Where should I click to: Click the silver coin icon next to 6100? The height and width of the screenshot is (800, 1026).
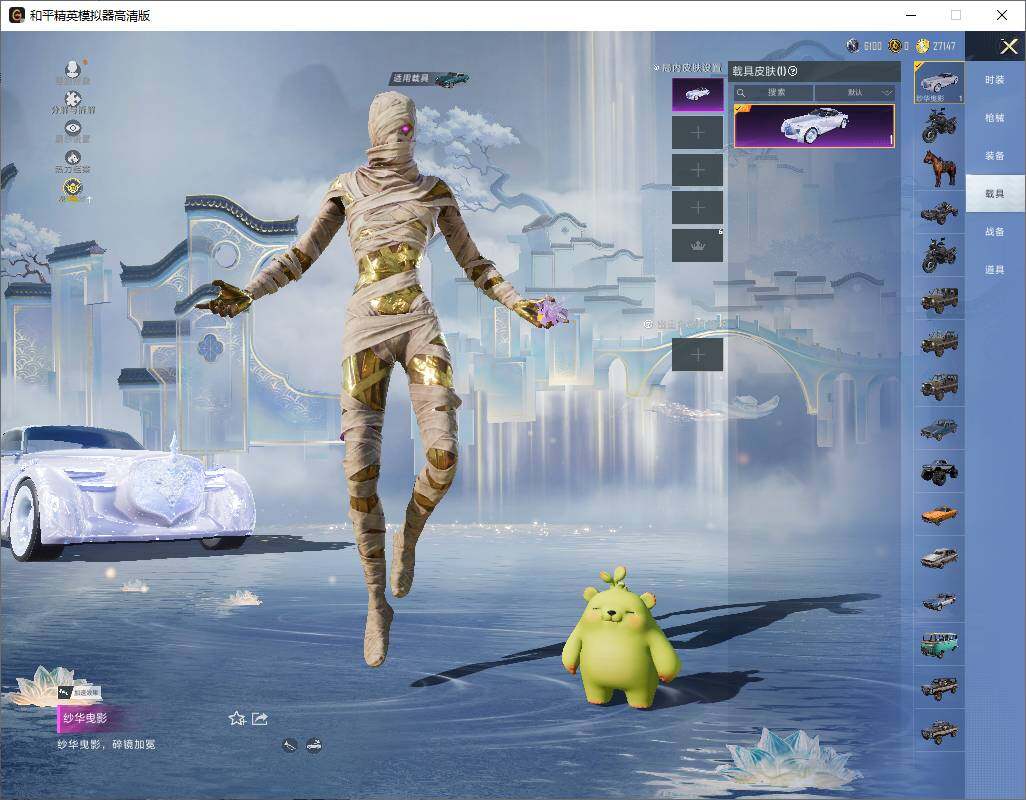[x=853, y=46]
